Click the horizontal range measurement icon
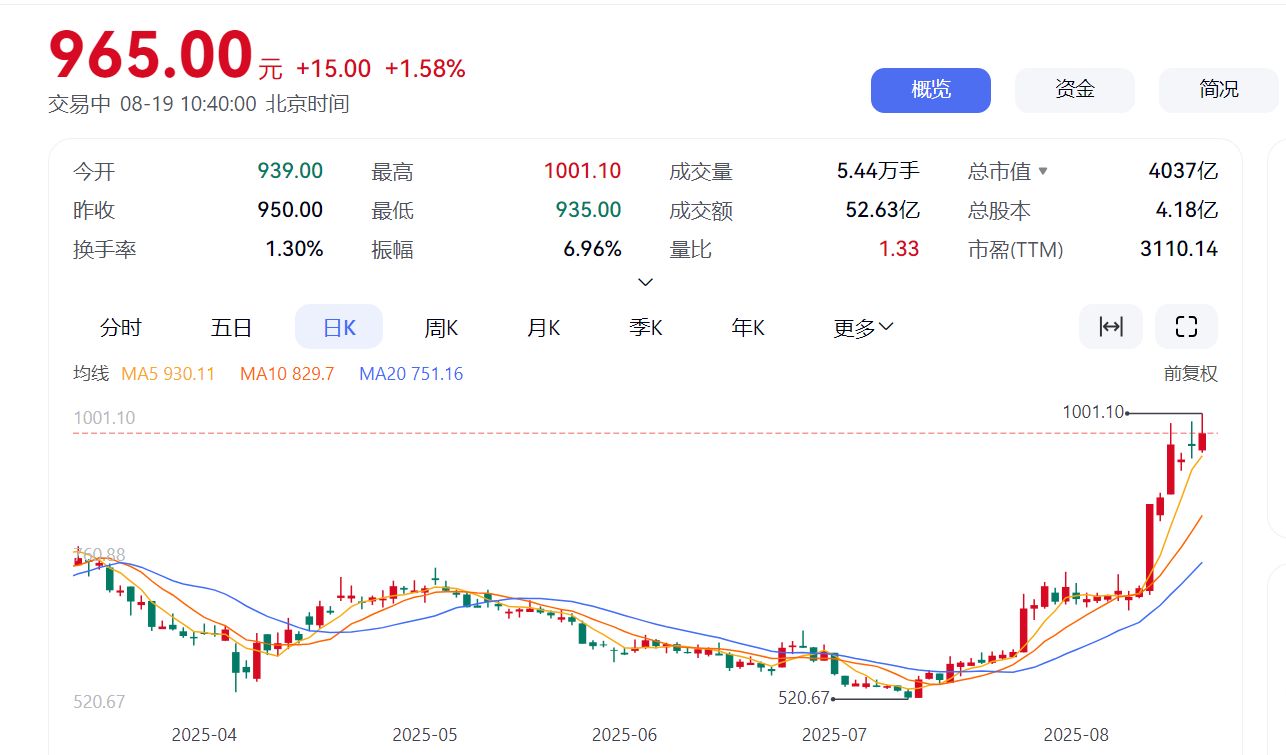 point(1110,326)
